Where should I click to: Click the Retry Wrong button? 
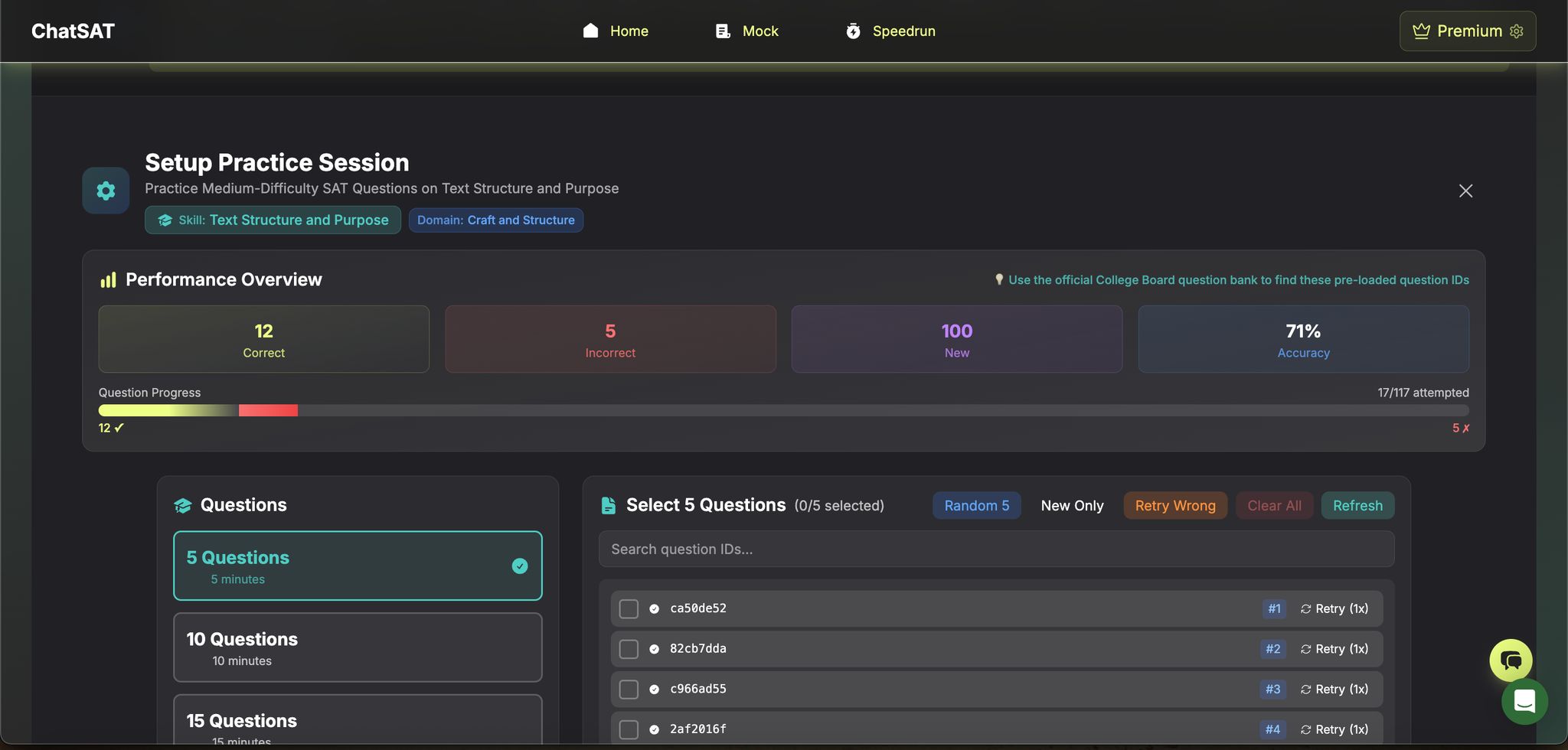tap(1174, 506)
